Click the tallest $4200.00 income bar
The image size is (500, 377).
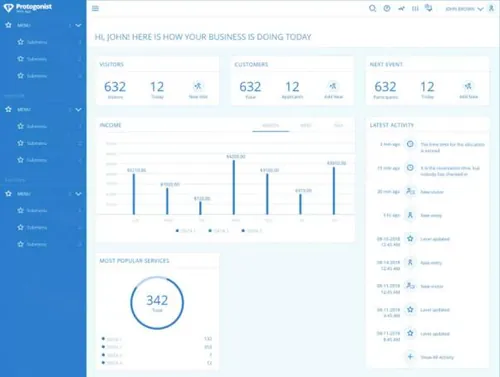click(234, 187)
